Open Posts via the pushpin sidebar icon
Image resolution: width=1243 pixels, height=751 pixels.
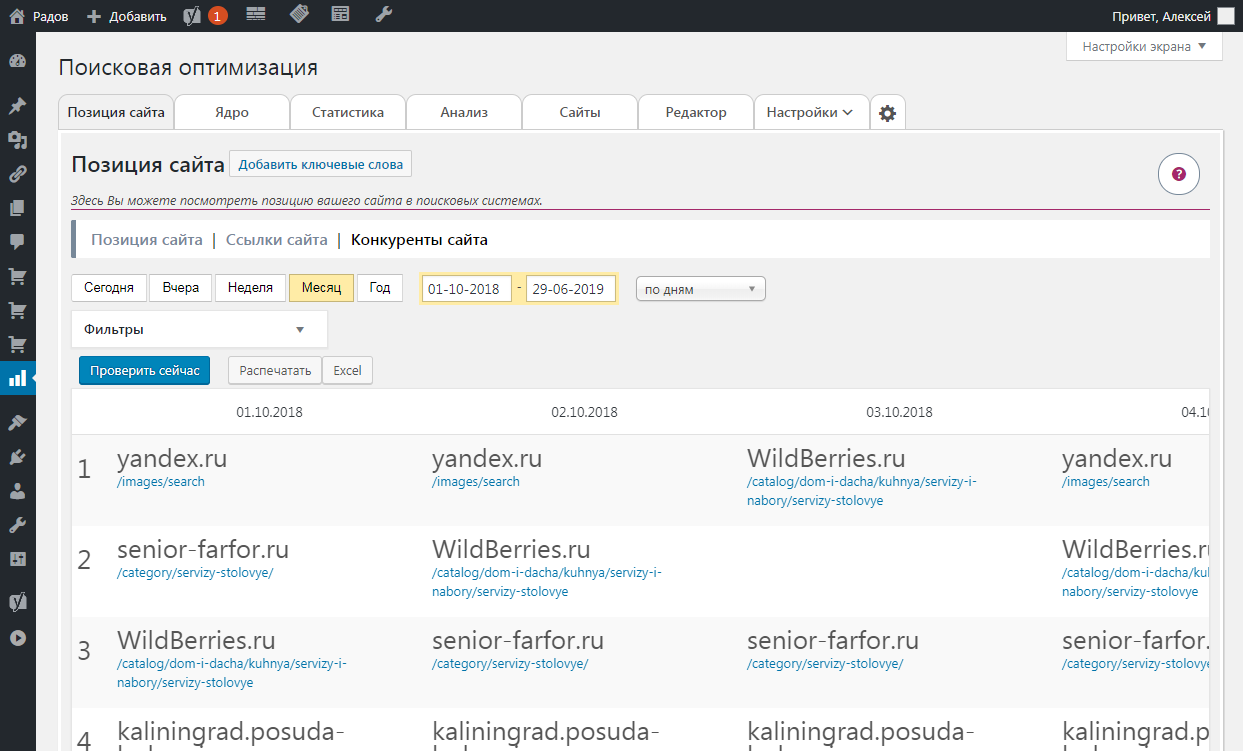pos(17,106)
